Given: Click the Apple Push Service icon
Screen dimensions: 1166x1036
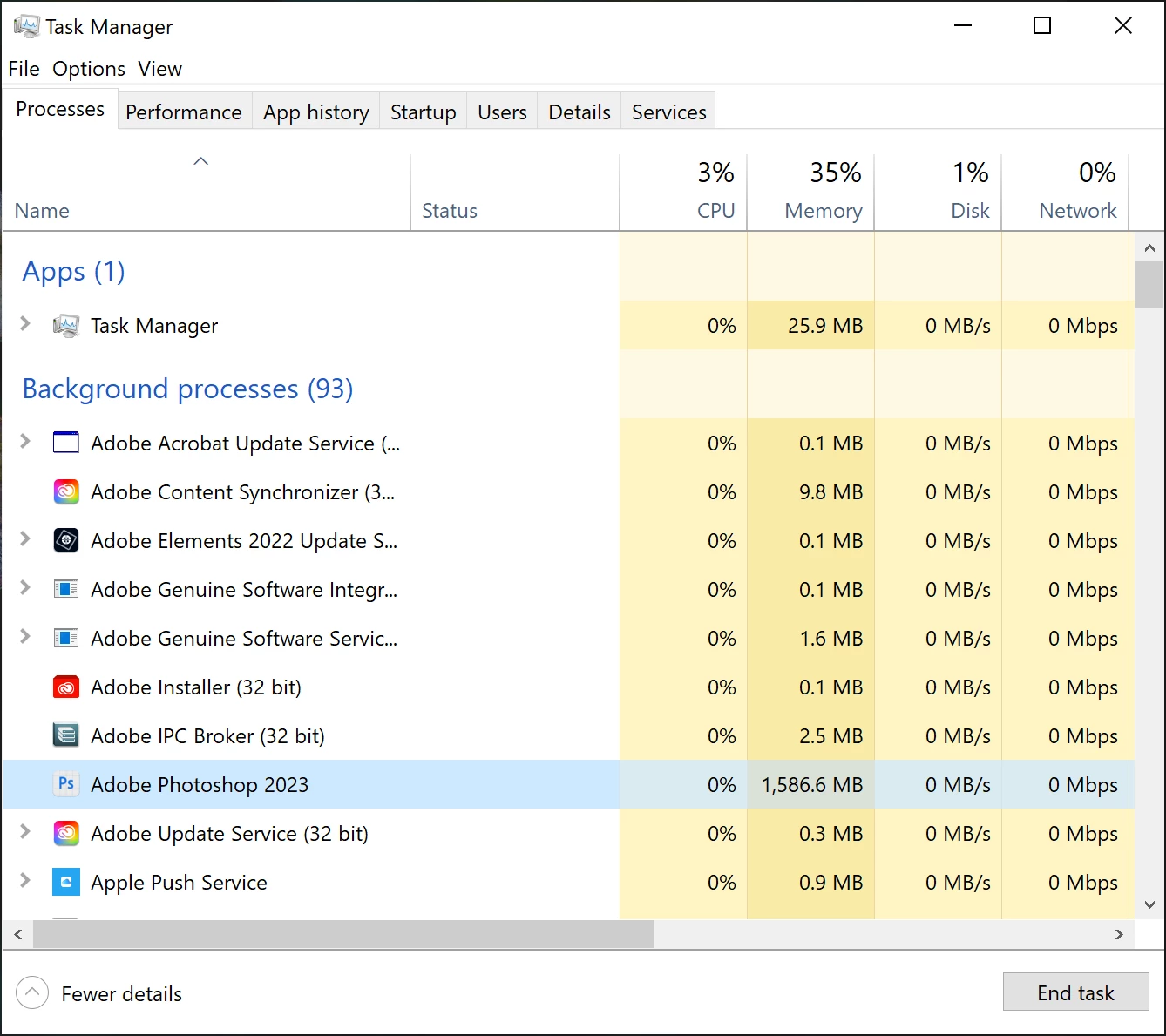Looking at the screenshot, I should click(66, 883).
